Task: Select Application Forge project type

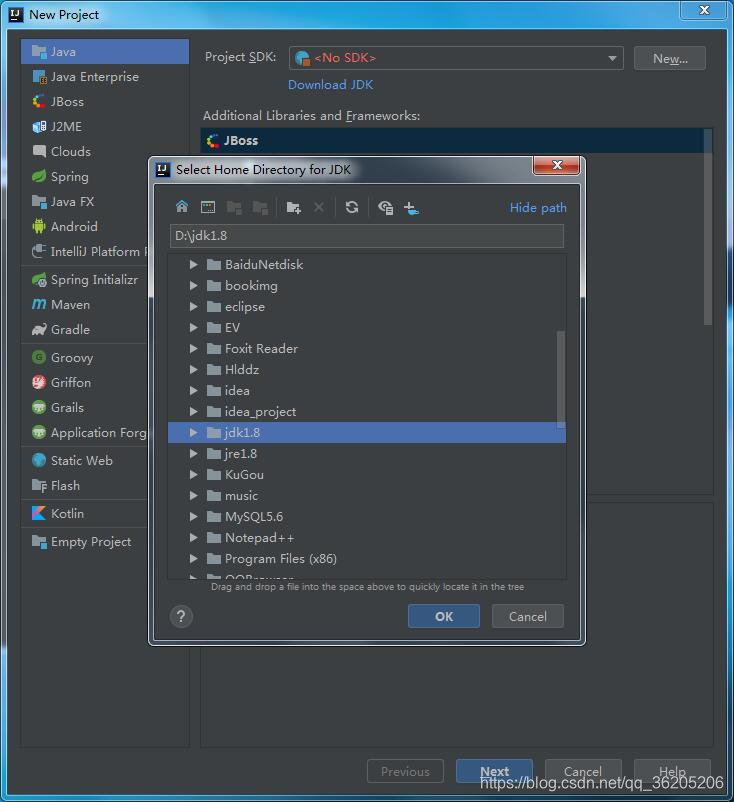Action: (x=85, y=433)
